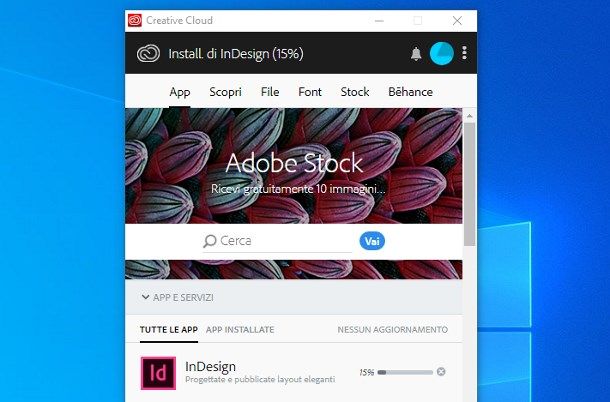Screen dimensions: 610x402
Task: Open the notifications bell
Action: [416, 53]
